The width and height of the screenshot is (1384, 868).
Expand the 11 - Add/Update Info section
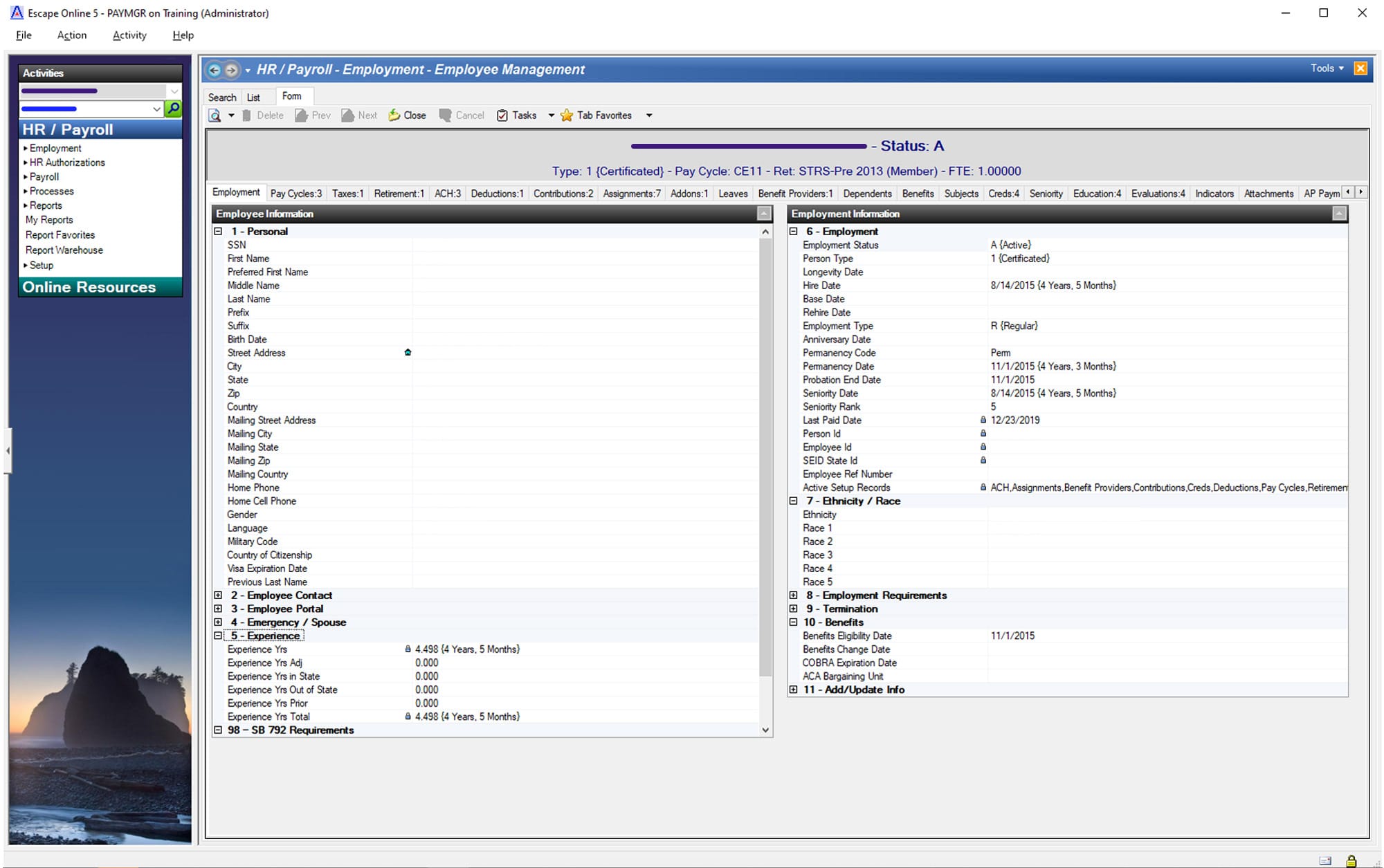coord(793,690)
